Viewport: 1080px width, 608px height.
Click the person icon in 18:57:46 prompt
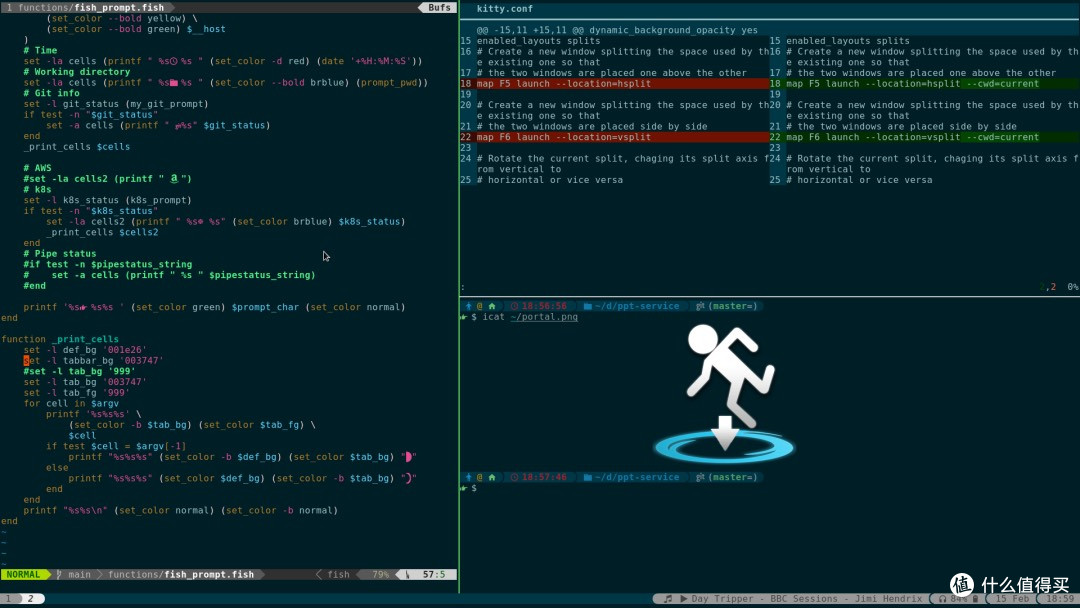(x=468, y=476)
